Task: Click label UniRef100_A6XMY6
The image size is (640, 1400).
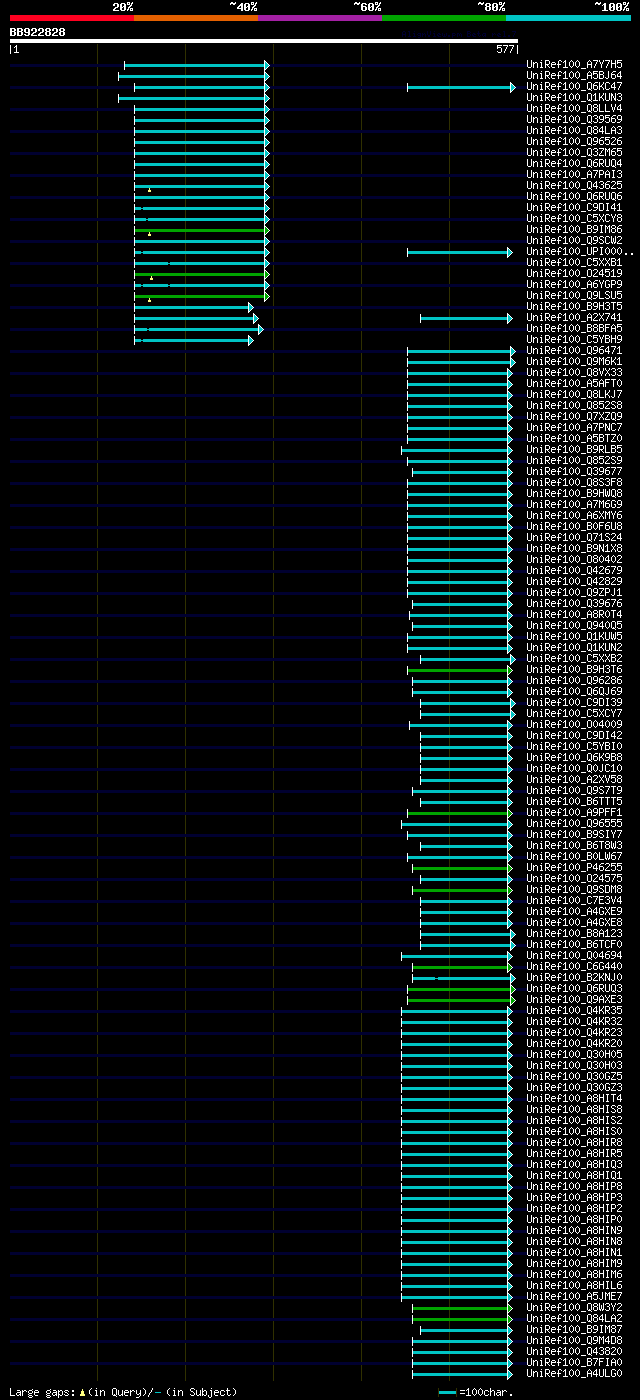Action: click(x=574, y=516)
